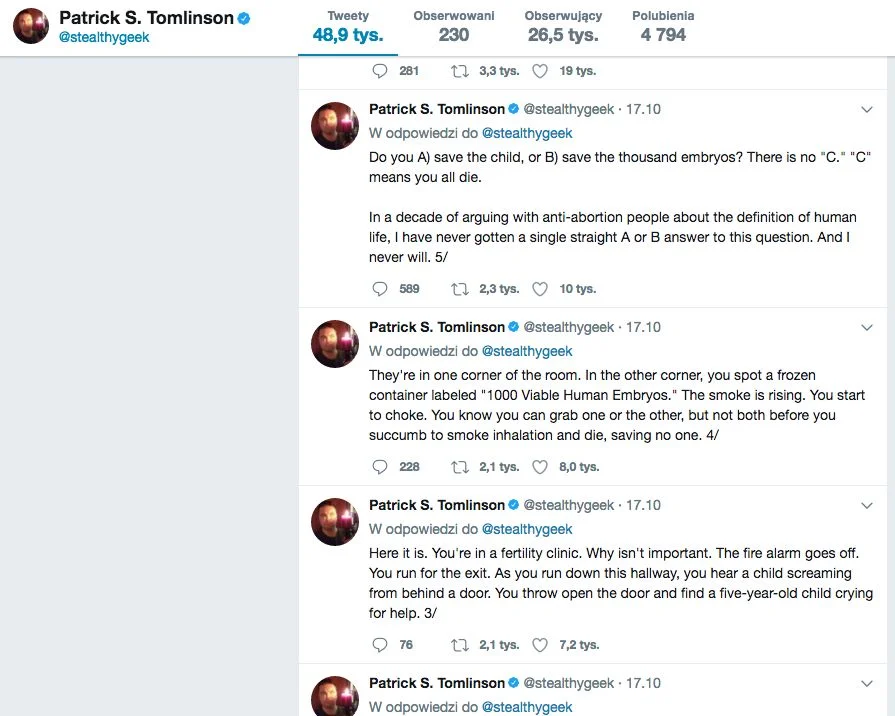Open the profile avatar on tweet 4/
Image resolution: width=895 pixels, height=716 pixels.
(x=335, y=344)
